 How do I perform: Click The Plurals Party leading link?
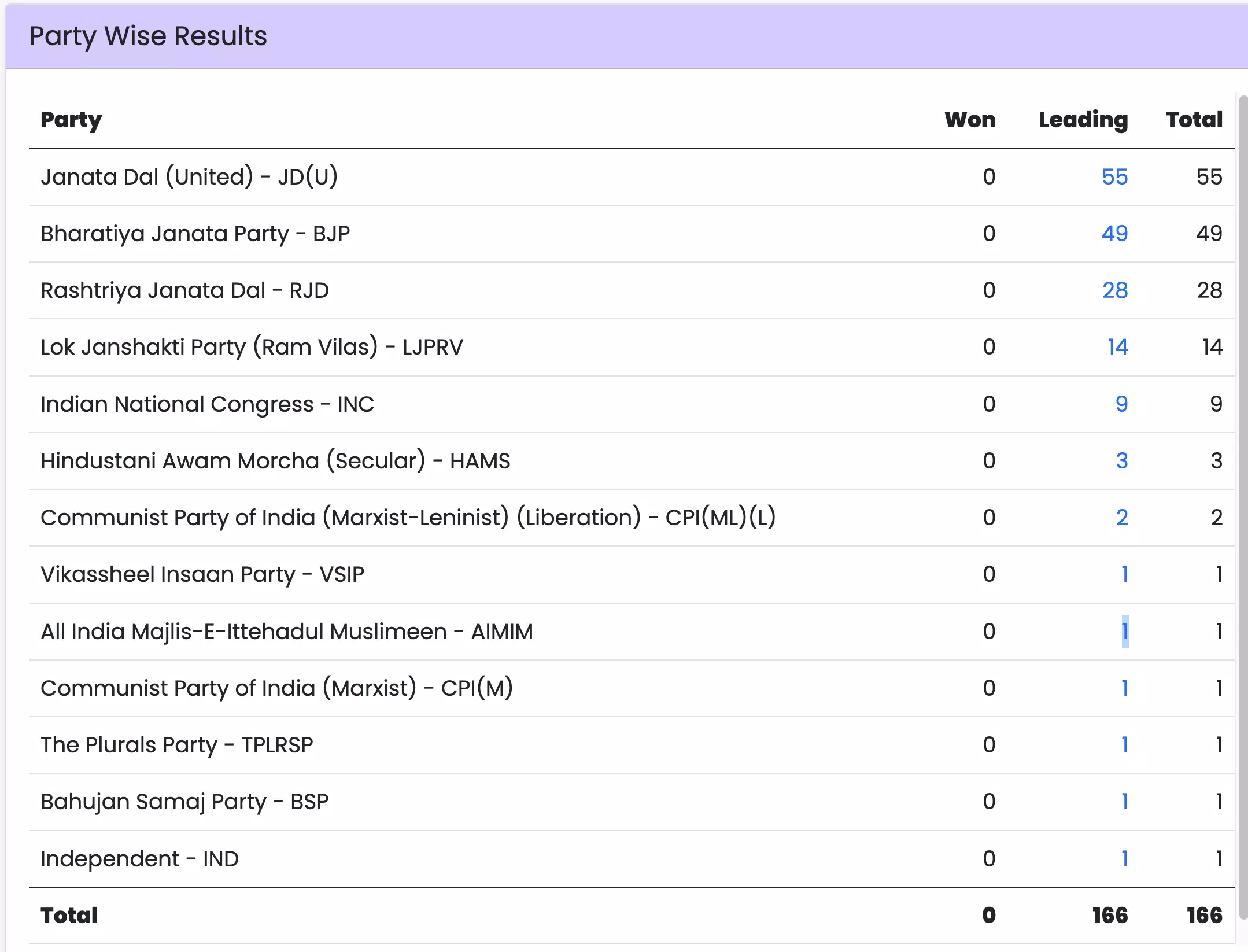1124,745
